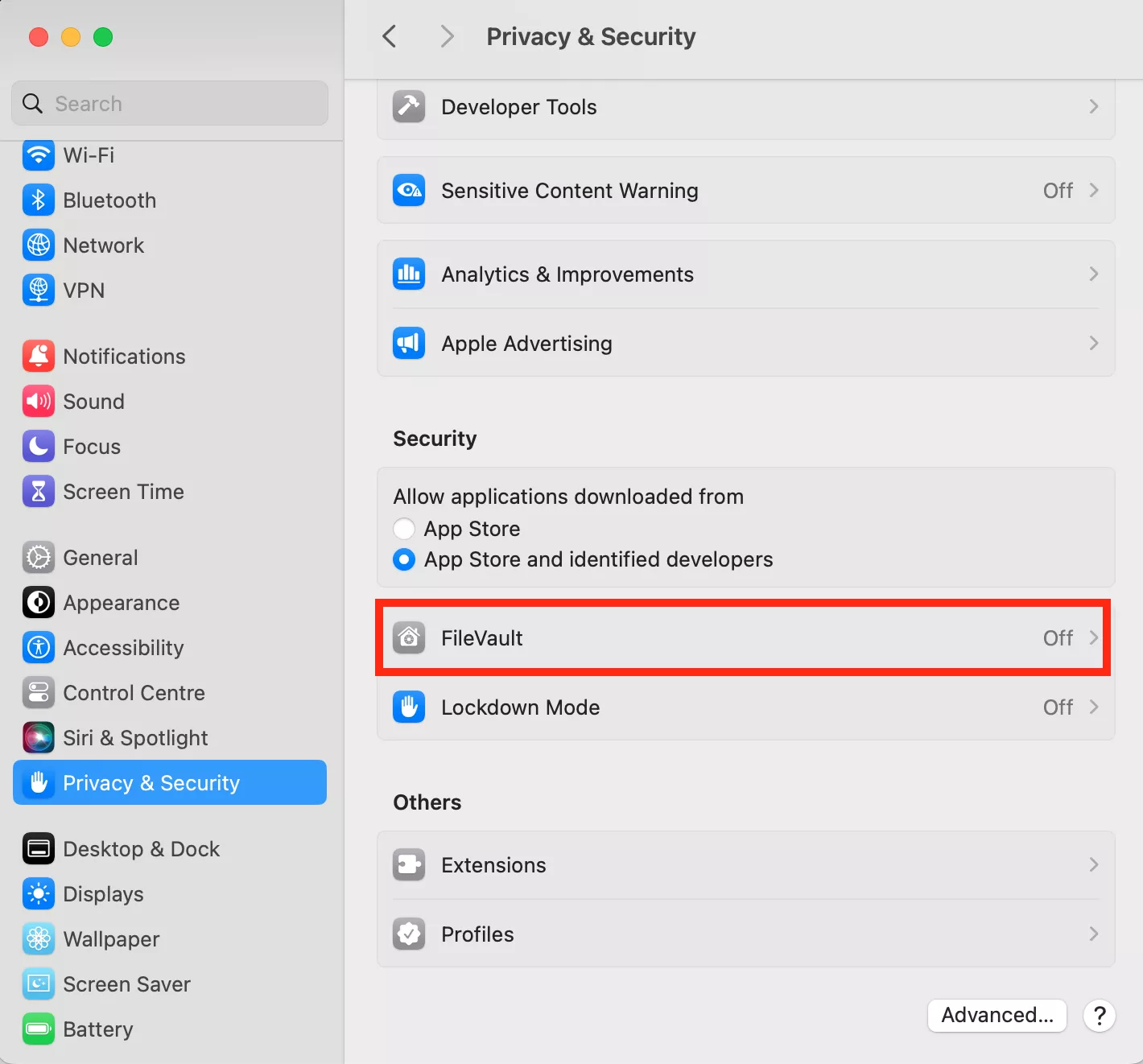Click the Accessibility icon in sidebar

[39, 648]
